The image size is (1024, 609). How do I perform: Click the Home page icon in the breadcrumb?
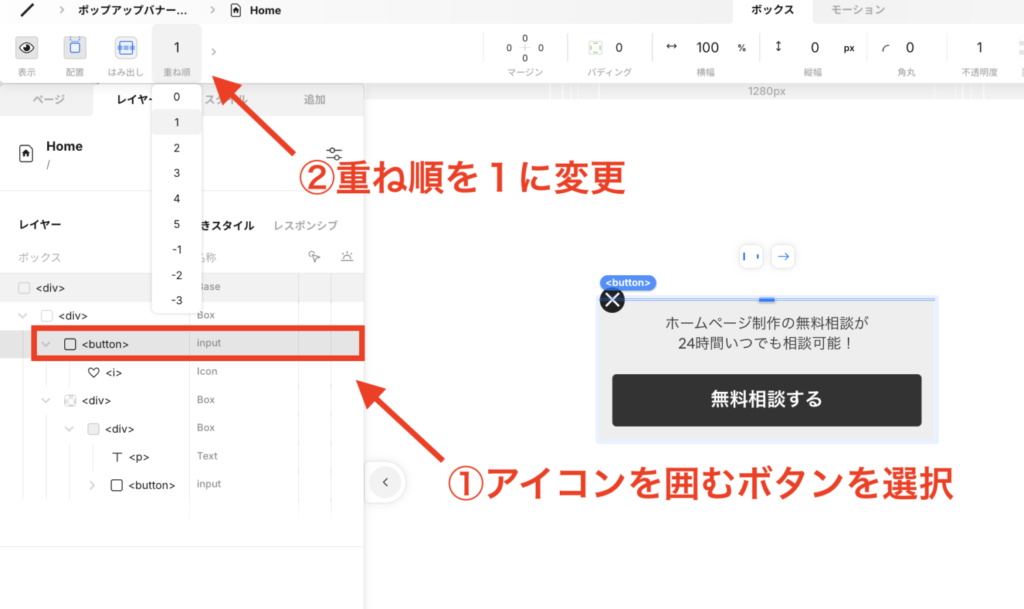click(x=236, y=10)
